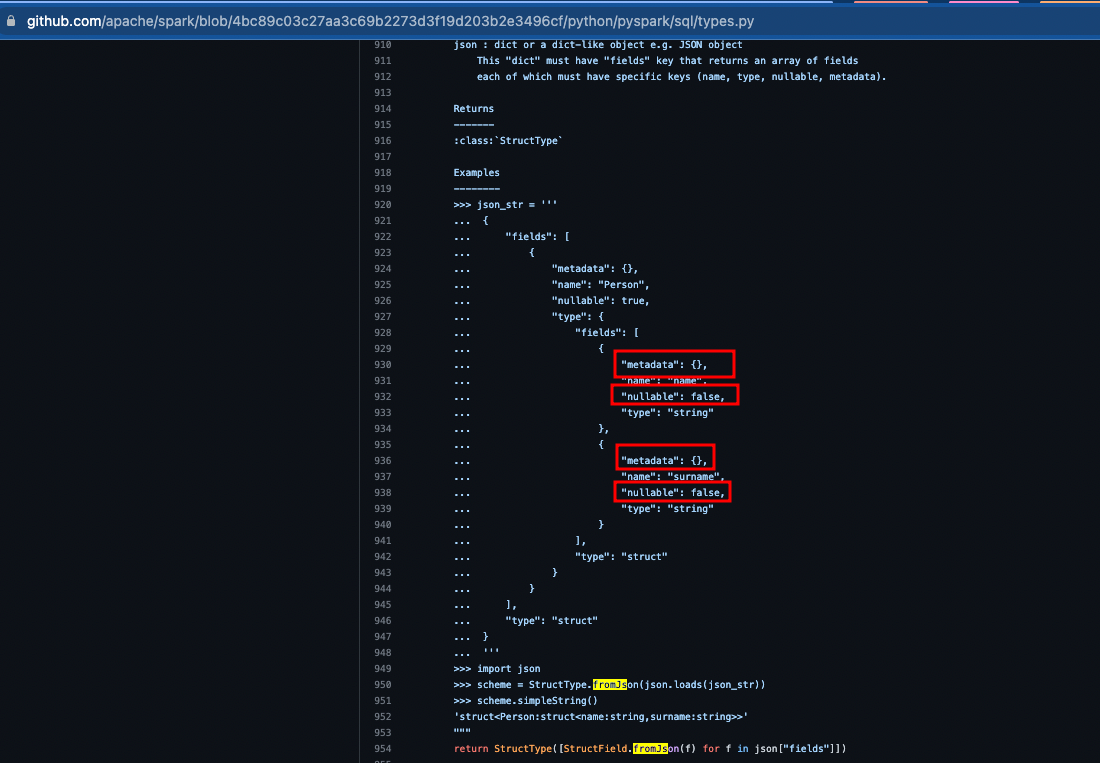Click '"type": "struct"' on line 942
This screenshot has width=1100, height=763.
coord(621,557)
